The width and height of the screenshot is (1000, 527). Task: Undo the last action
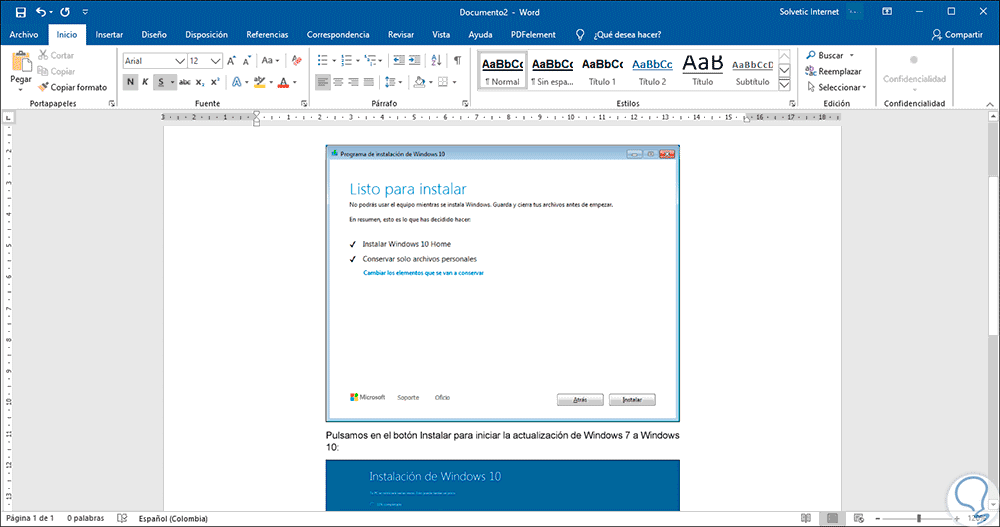tap(41, 12)
